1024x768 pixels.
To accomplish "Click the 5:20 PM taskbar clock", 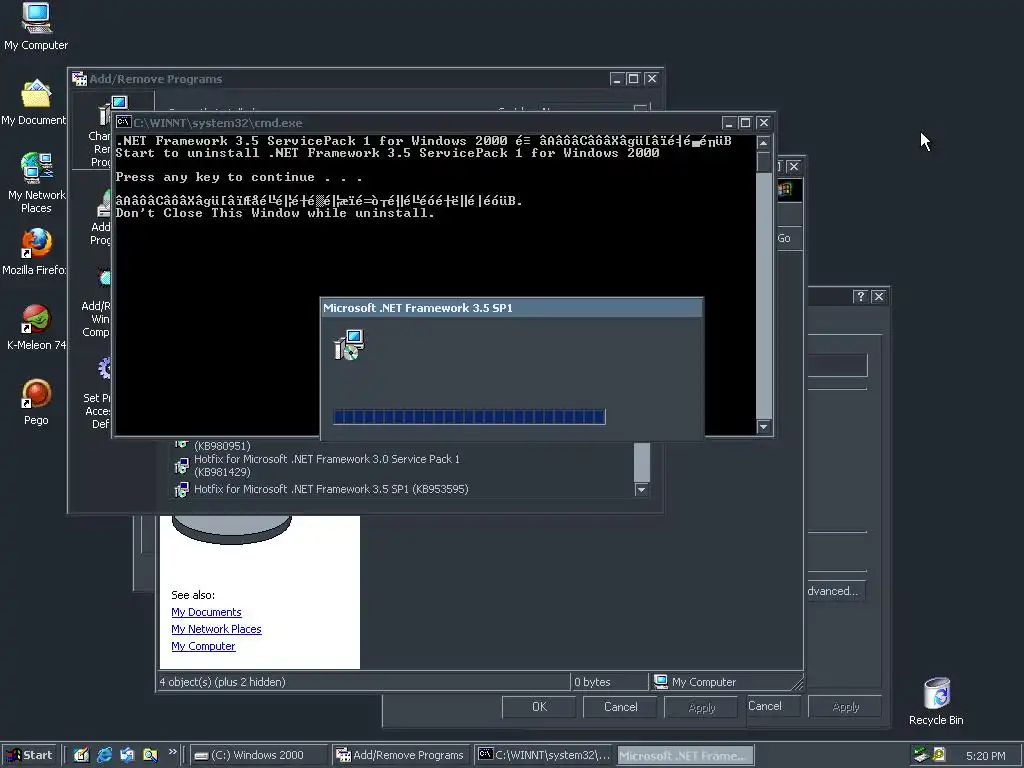I will pos(985,756).
